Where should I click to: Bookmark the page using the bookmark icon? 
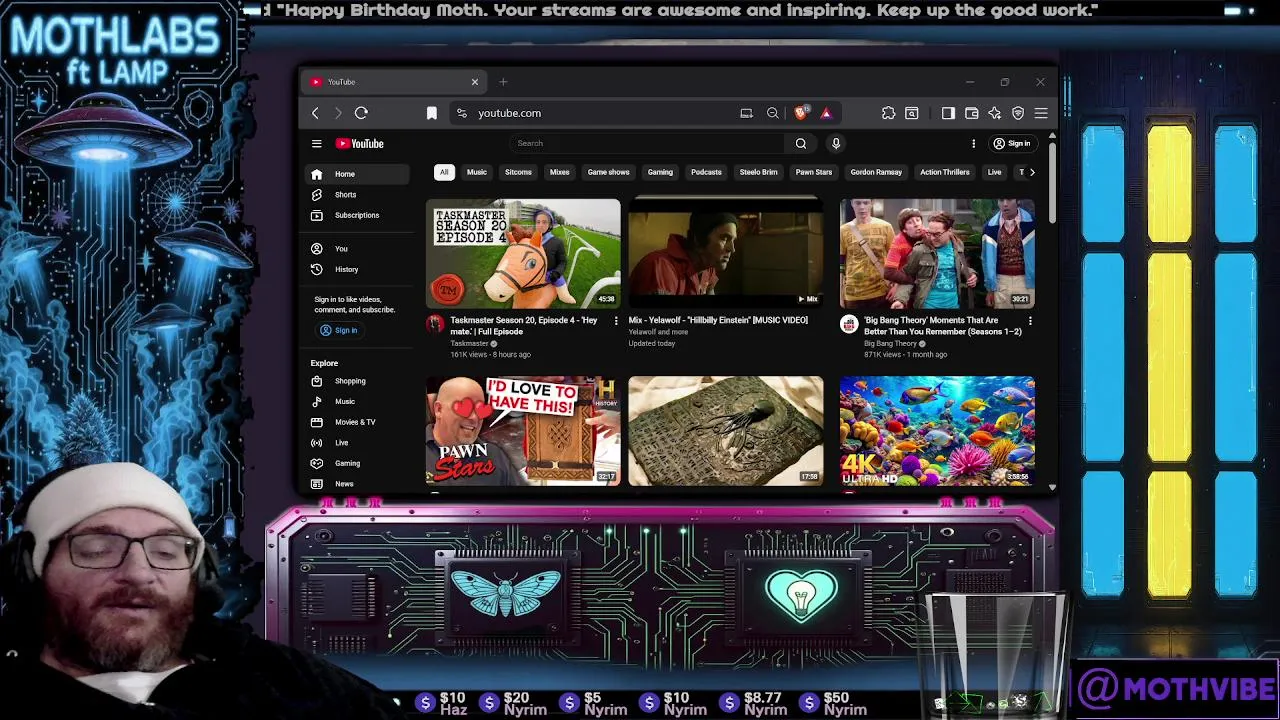click(432, 113)
